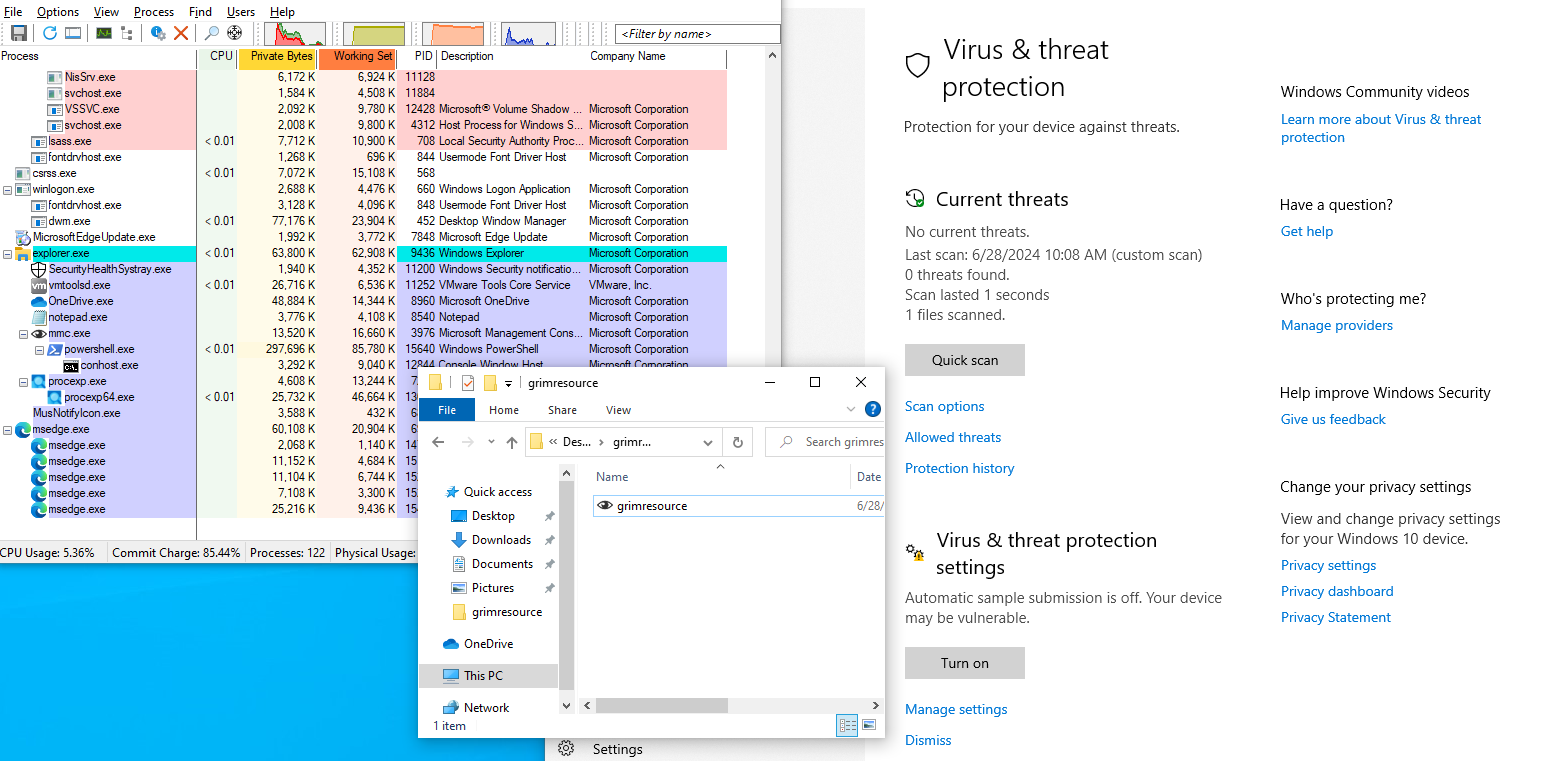Click the red X Kill Process icon
This screenshot has width=1559, height=761.
pos(181,33)
